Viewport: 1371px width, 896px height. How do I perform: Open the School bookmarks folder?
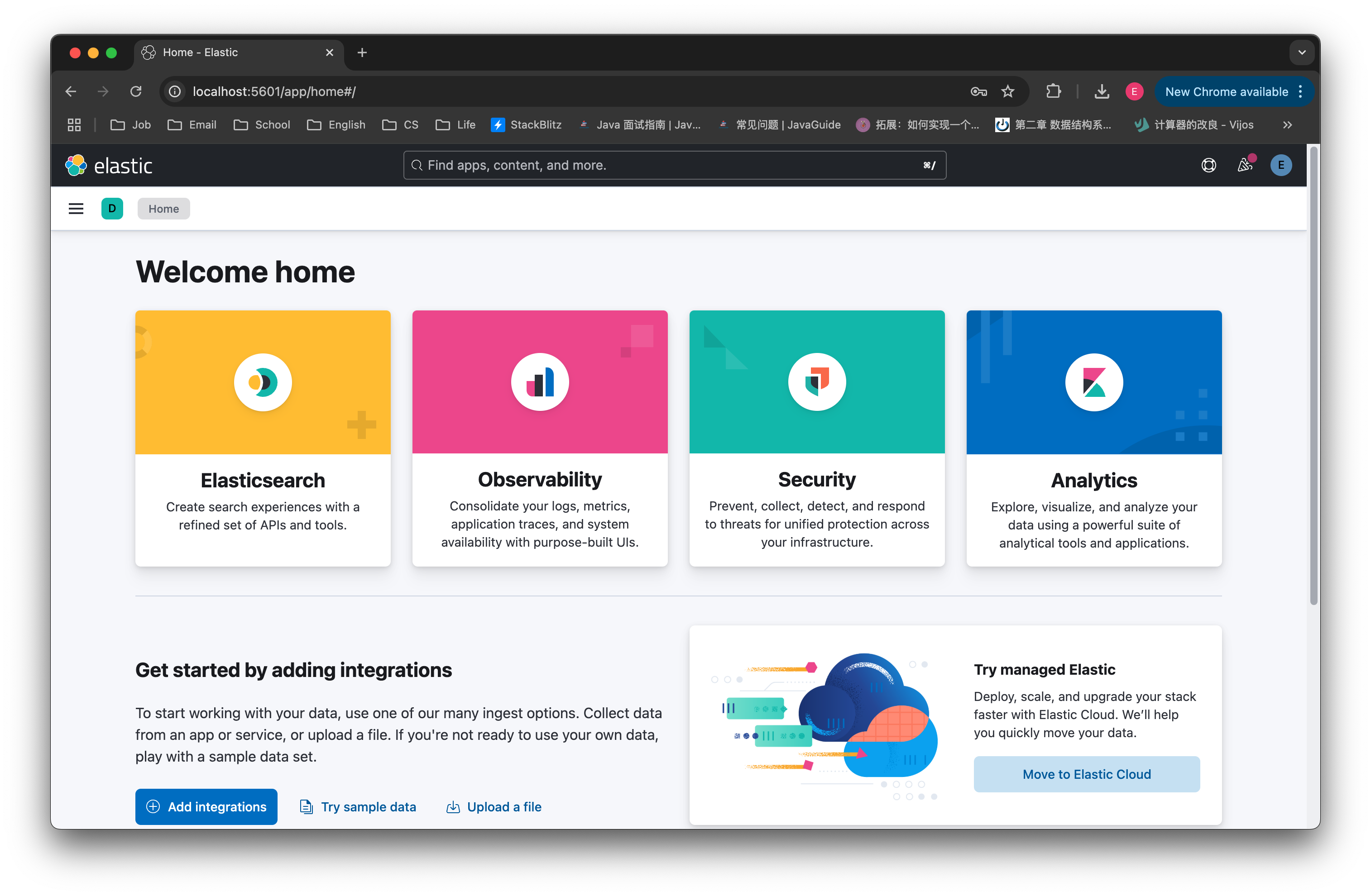click(x=262, y=125)
